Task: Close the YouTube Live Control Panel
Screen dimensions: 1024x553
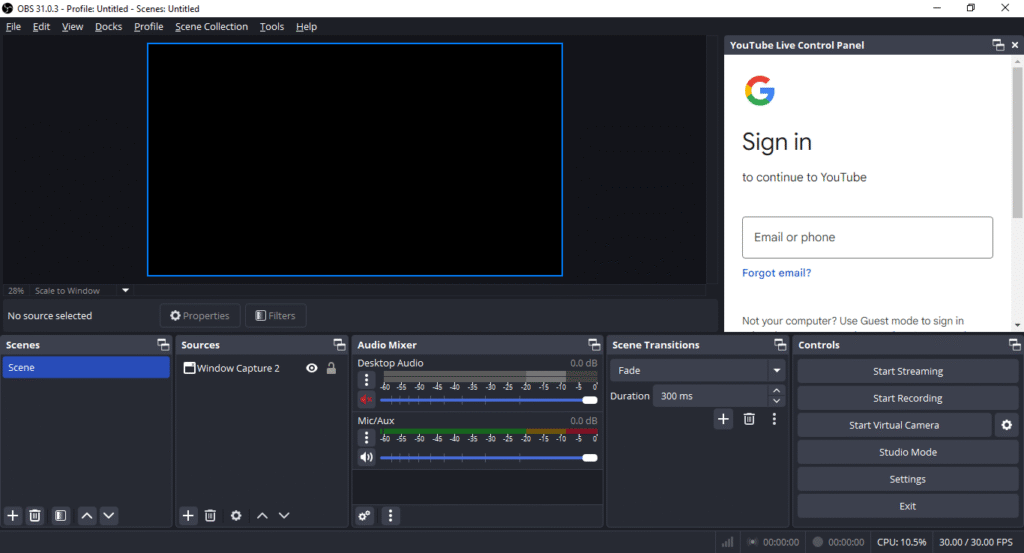Action: pyautogui.click(x=1015, y=45)
